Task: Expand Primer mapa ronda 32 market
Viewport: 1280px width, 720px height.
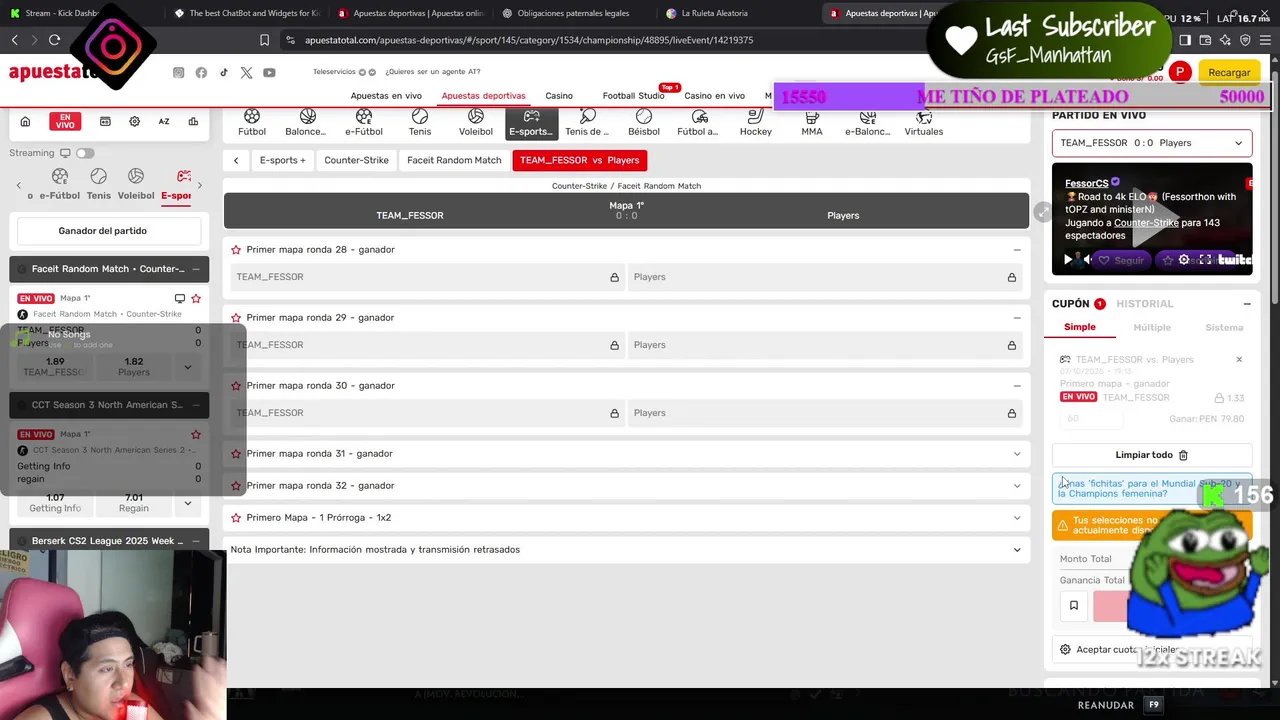Action: 1017,486
